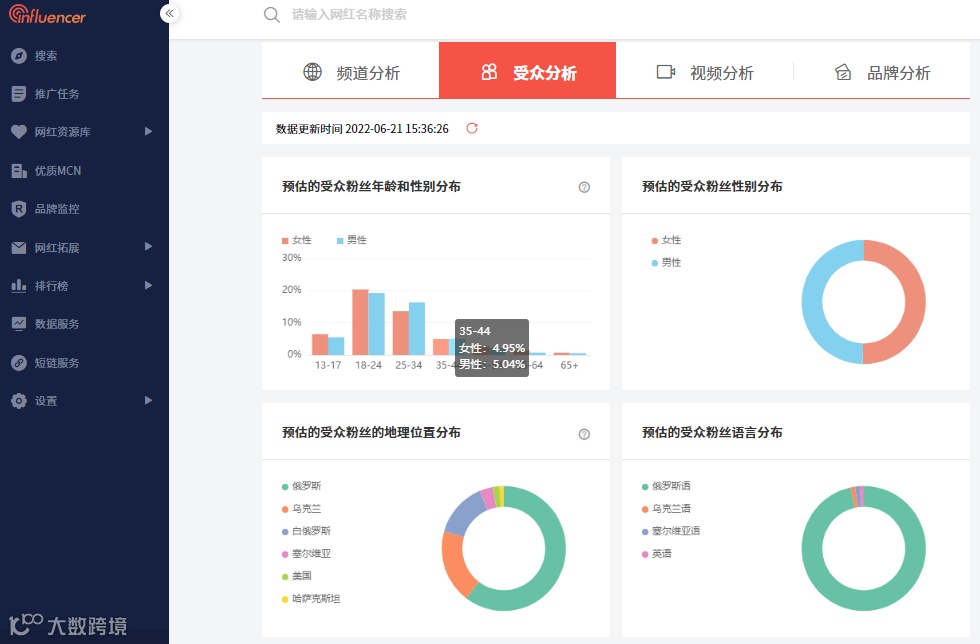This screenshot has height=644, width=980.
Task: Click the audience icon on 受众分析
Action: tap(489, 72)
